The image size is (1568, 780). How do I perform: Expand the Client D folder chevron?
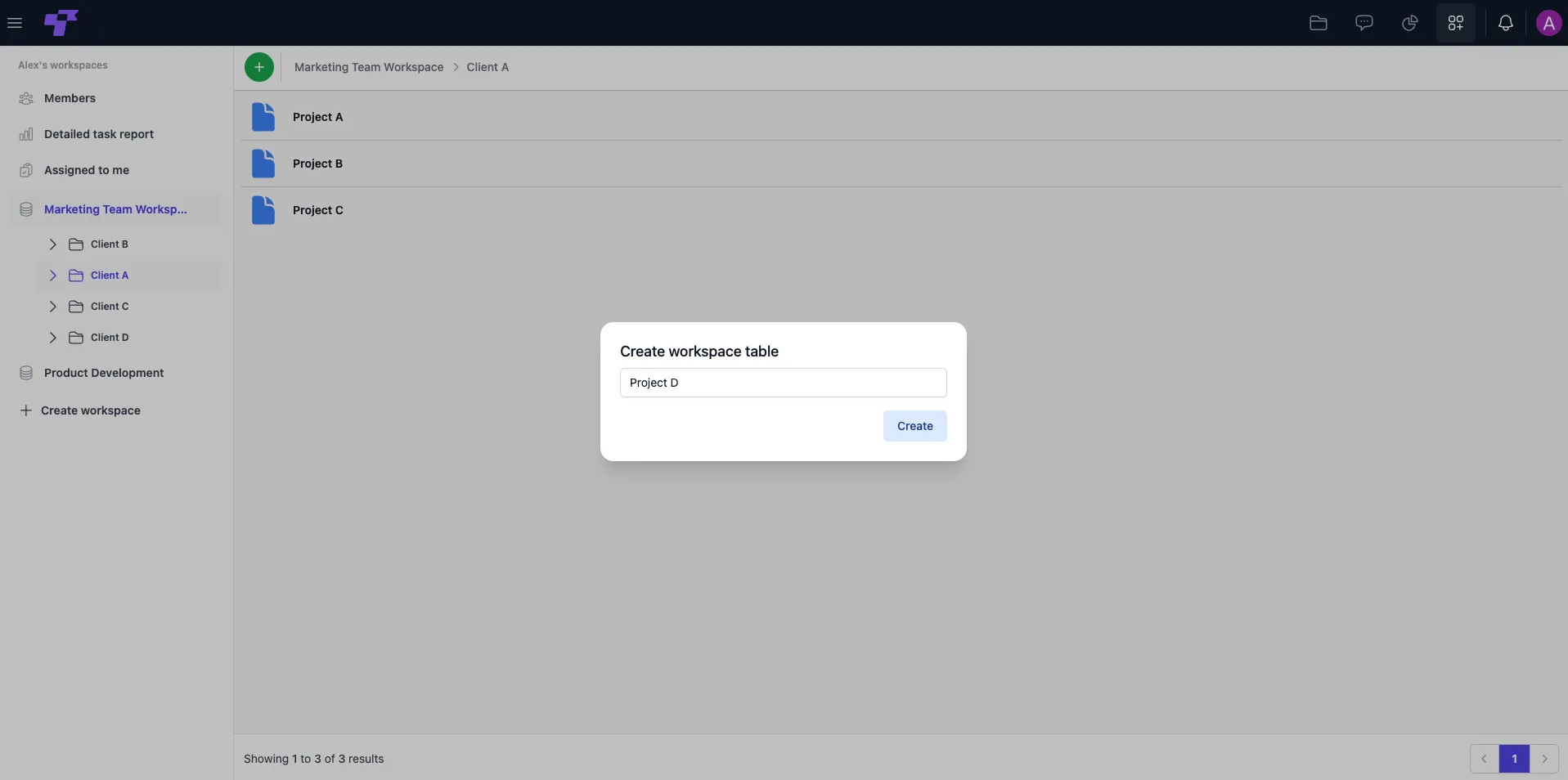coord(52,338)
